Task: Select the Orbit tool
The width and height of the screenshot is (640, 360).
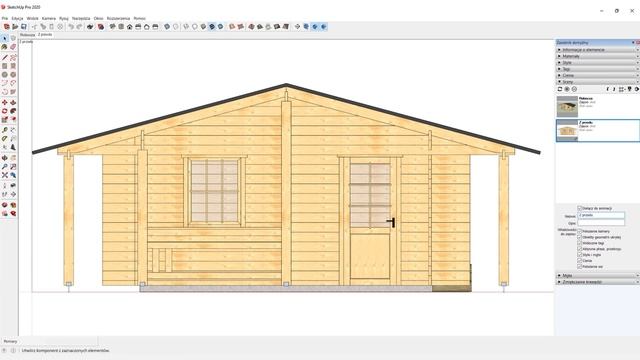Action: pyautogui.click(x=4, y=158)
